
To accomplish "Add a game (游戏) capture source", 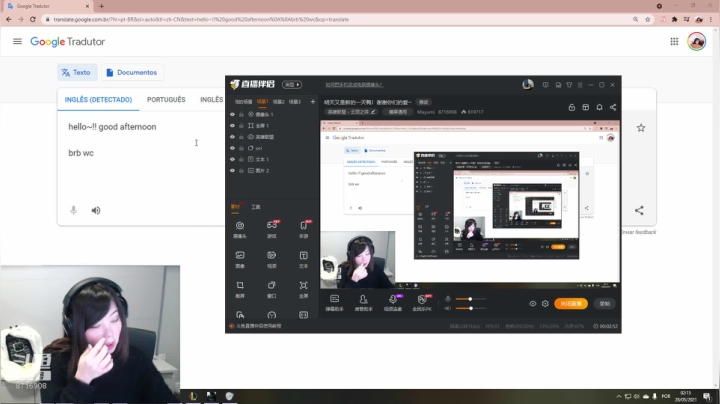I will click(x=272, y=229).
